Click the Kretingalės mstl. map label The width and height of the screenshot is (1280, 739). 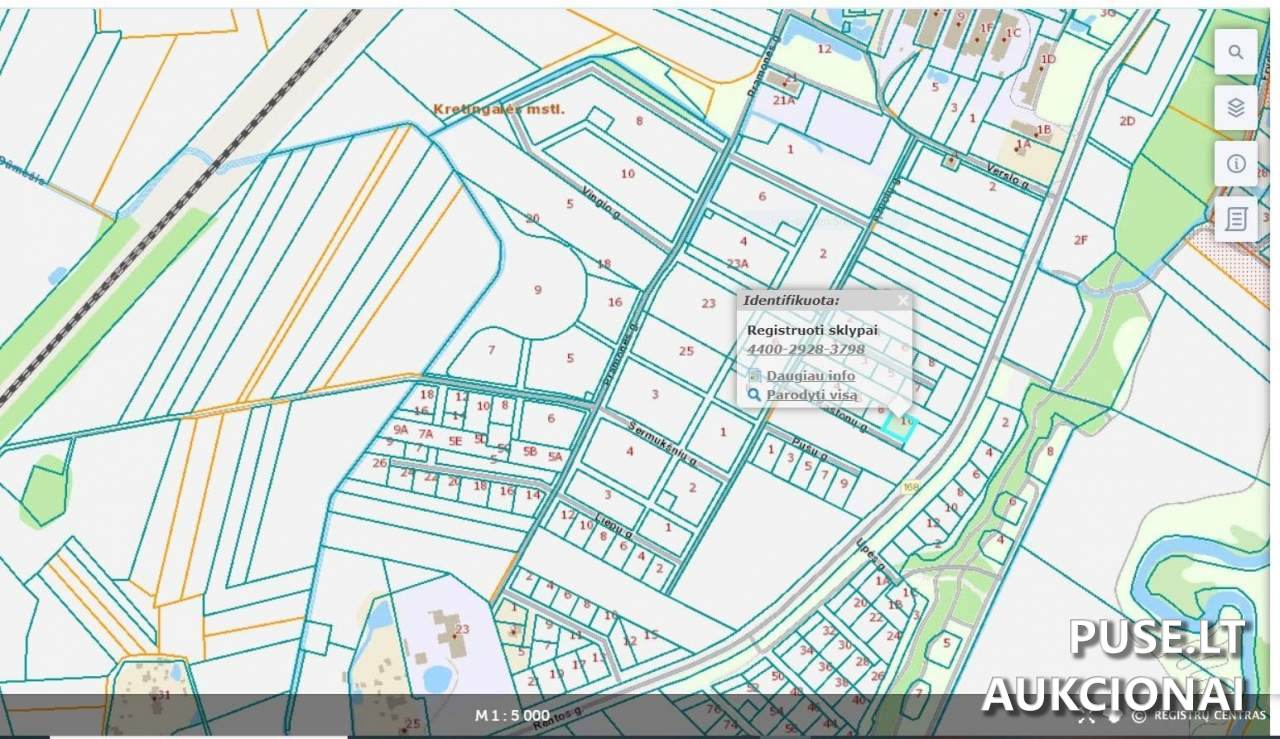click(499, 109)
